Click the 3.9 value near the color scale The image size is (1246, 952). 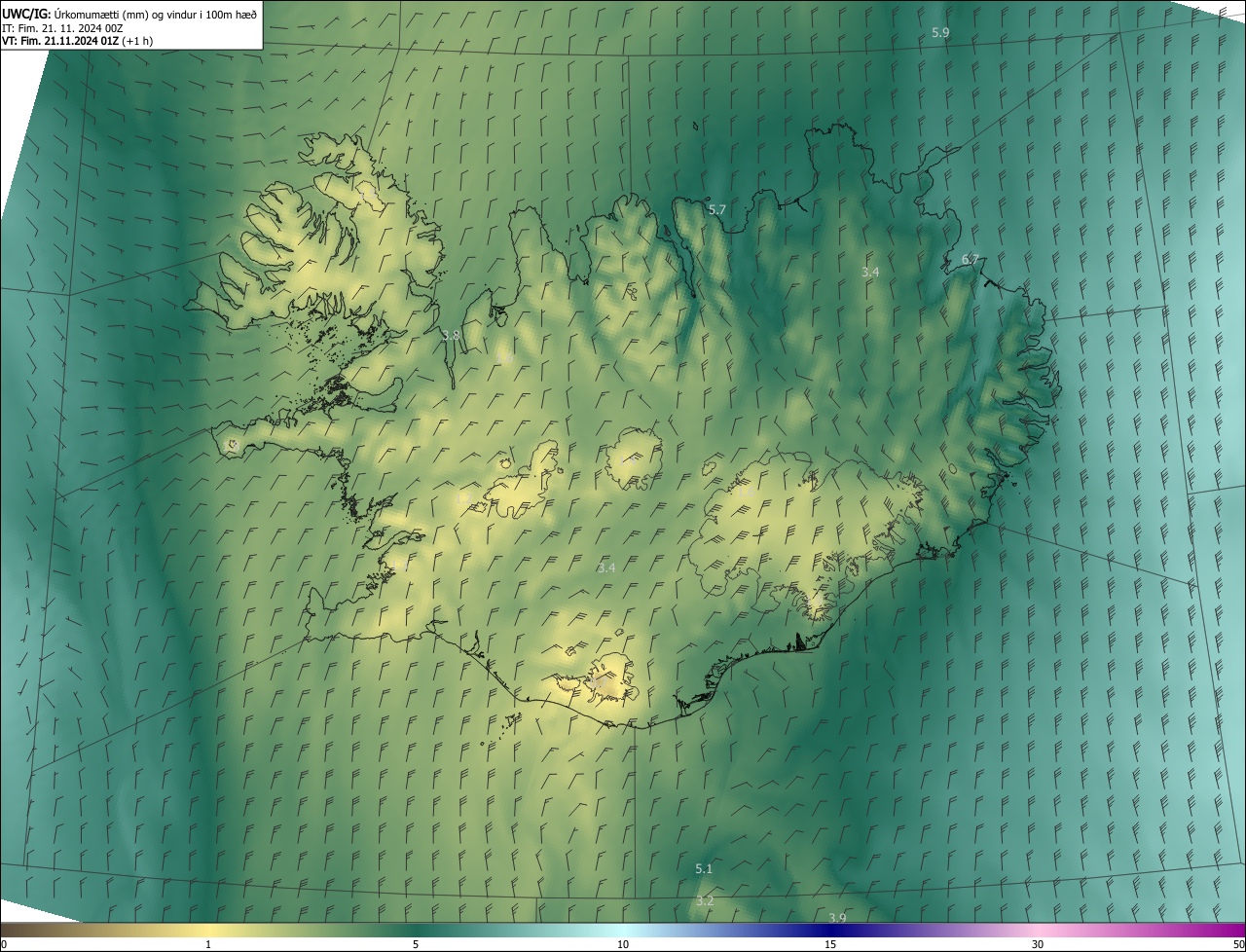point(837,918)
